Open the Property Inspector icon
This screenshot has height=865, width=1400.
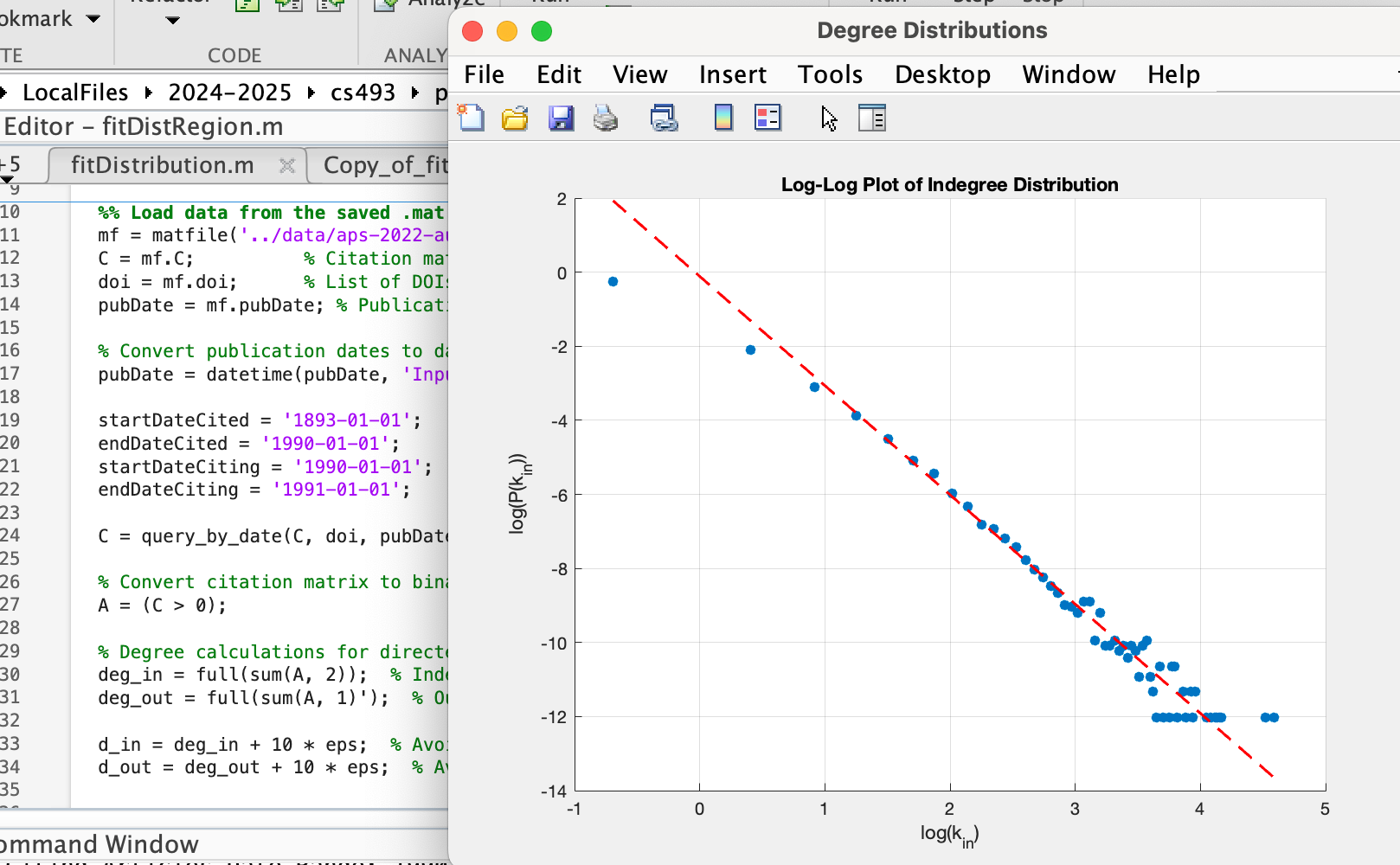pos(872,118)
